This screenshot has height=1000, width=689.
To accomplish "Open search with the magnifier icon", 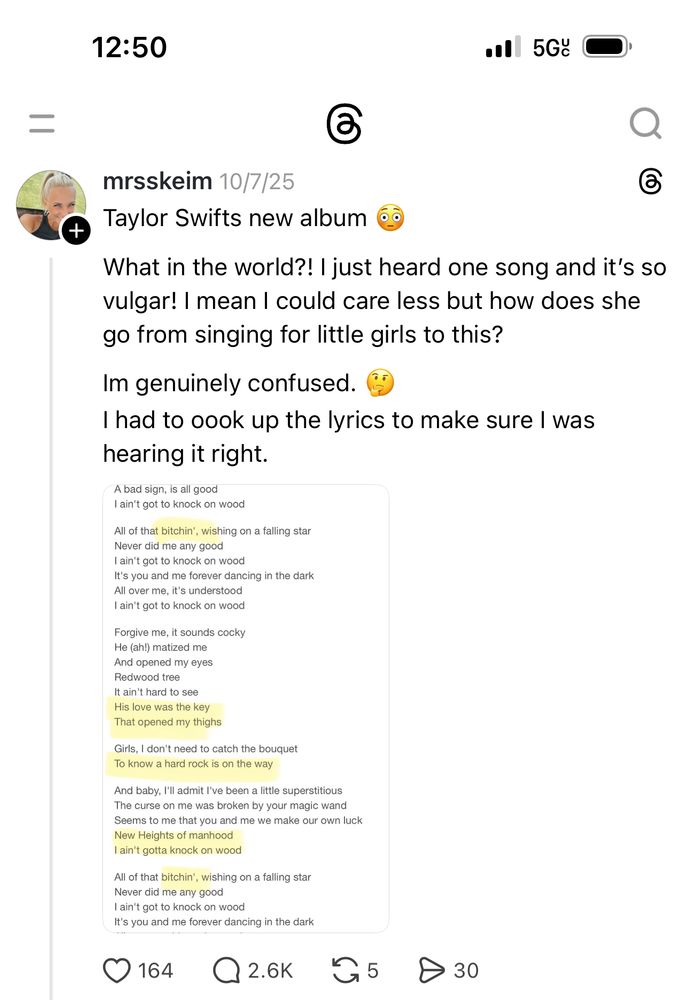I will [x=645, y=124].
